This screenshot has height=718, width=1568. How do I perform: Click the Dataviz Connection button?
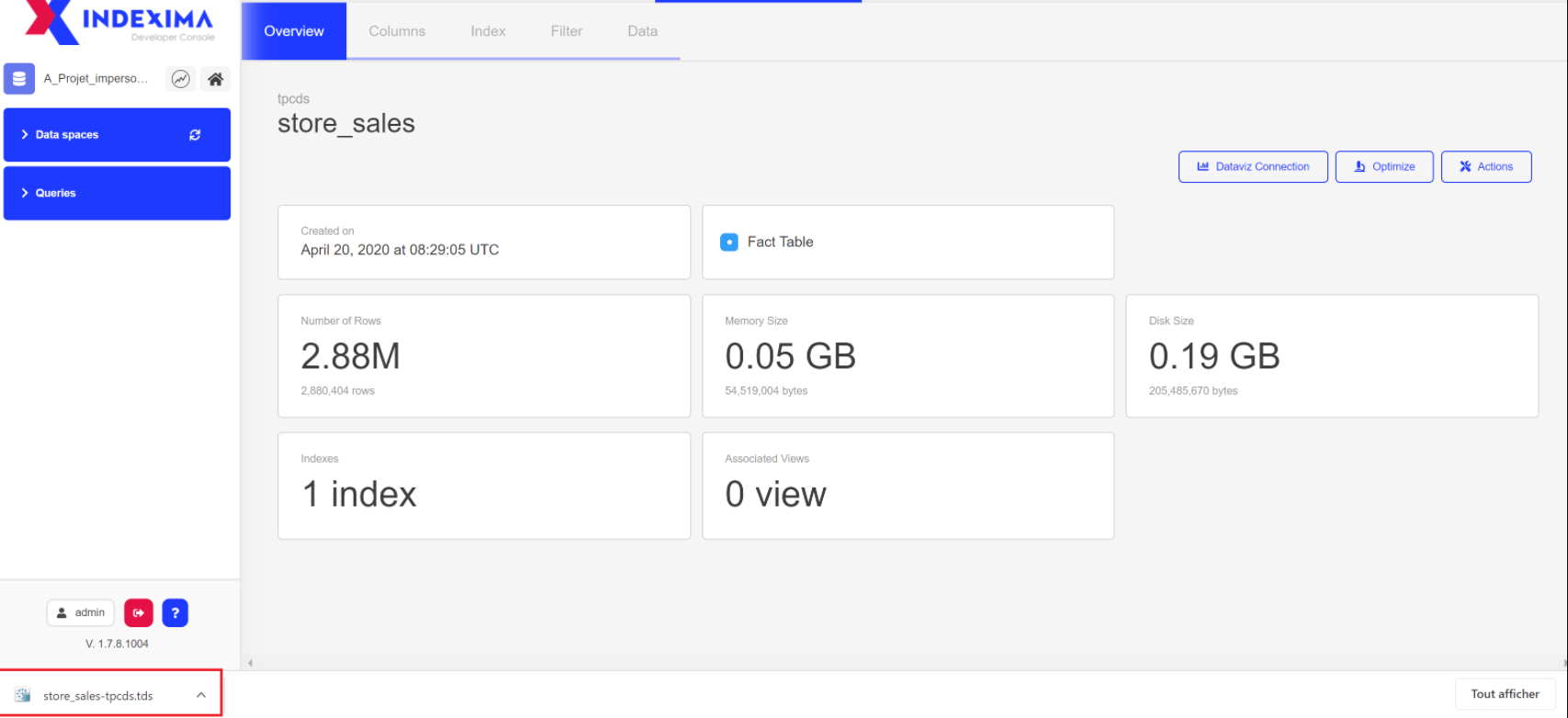[1253, 167]
